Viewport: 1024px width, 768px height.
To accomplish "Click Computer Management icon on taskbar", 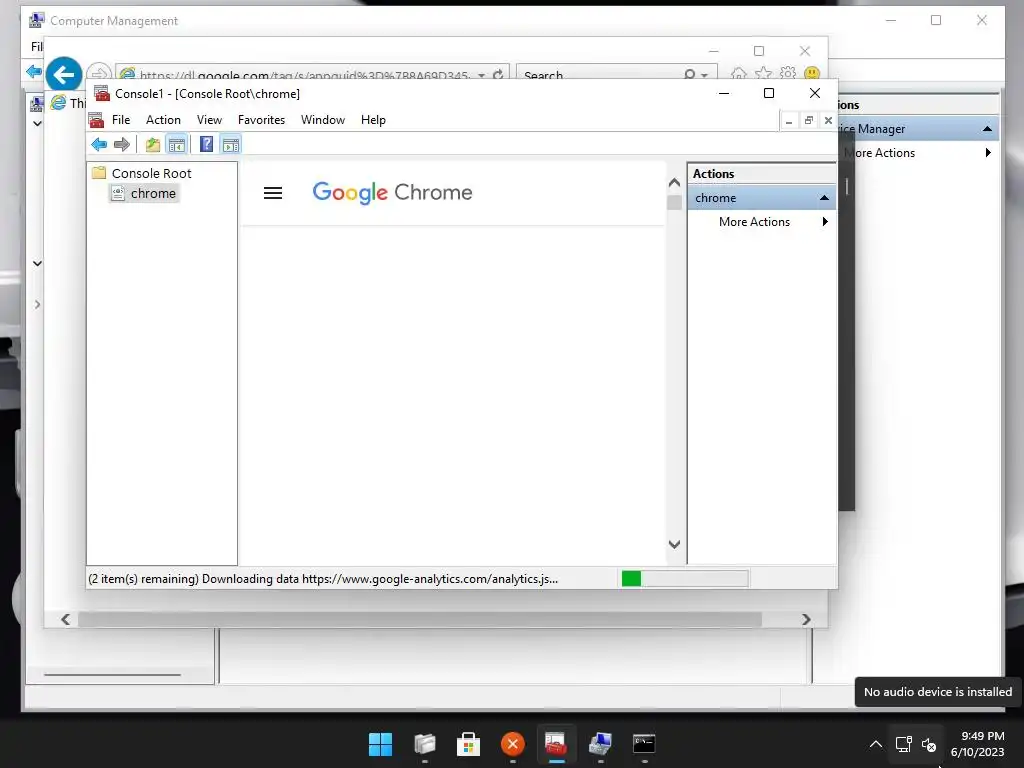I will pyautogui.click(x=600, y=744).
